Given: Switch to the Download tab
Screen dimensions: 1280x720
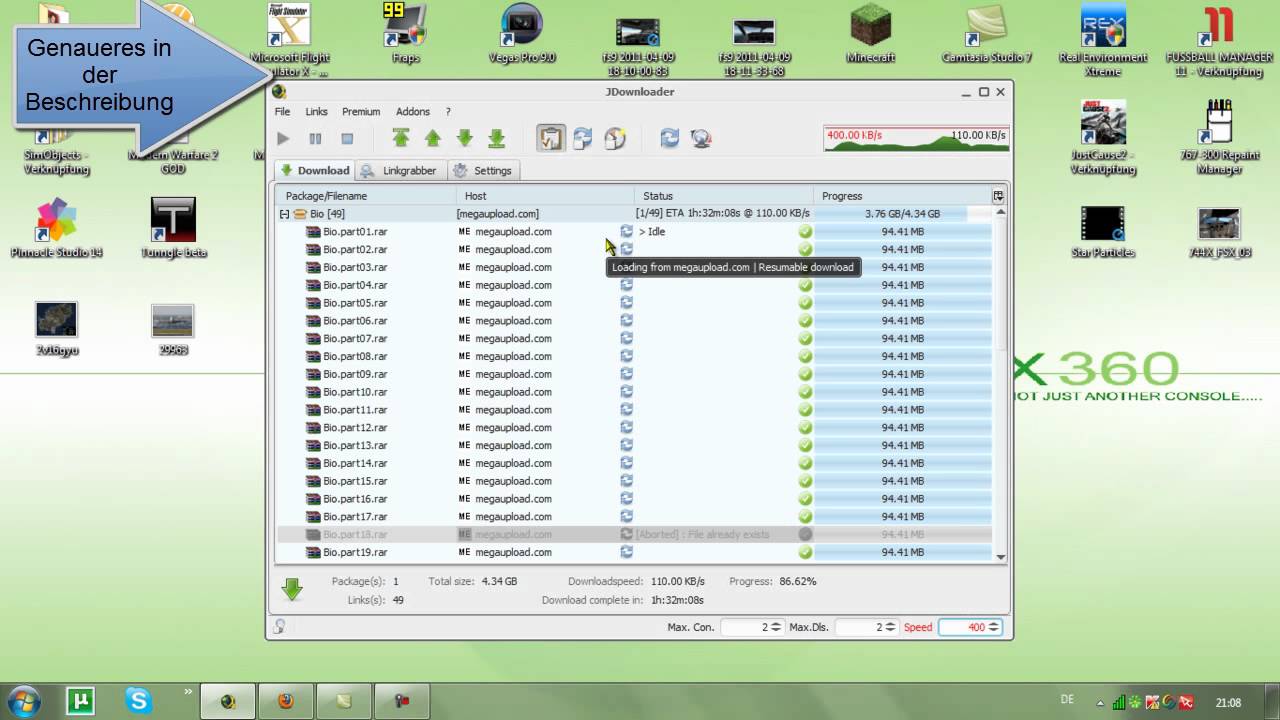Looking at the screenshot, I should pos(314,170).
